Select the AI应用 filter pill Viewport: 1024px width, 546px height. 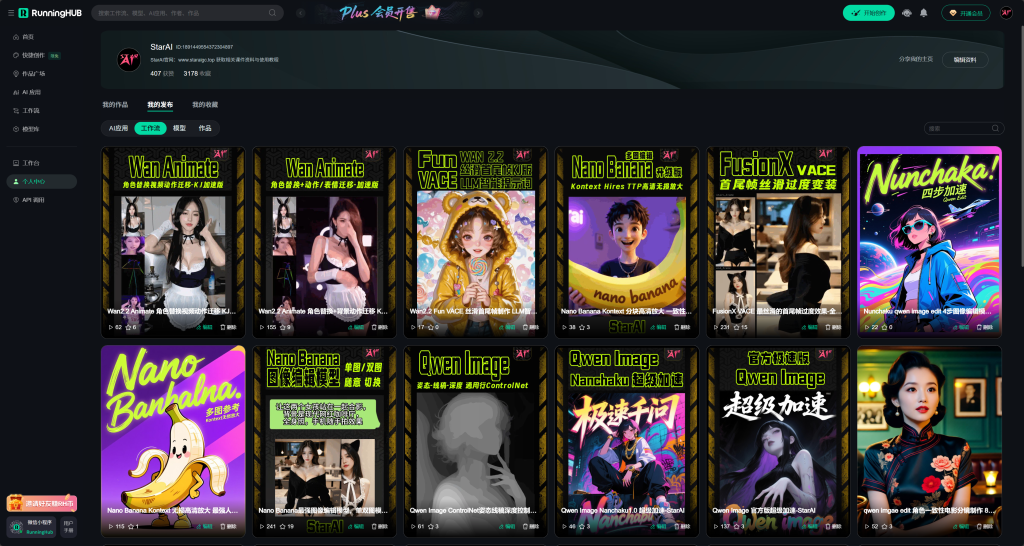pos(116,128)
